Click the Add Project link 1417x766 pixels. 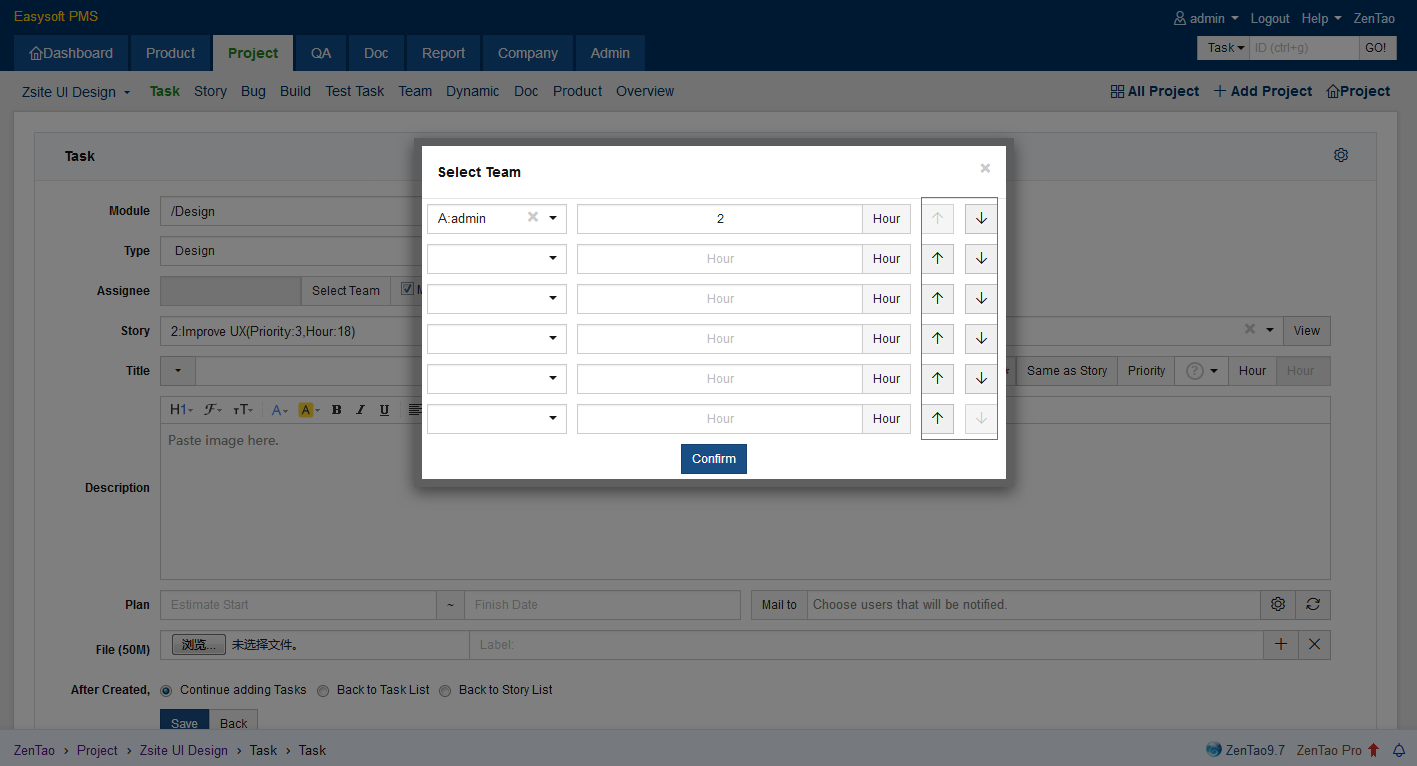tap(1262, 91)
